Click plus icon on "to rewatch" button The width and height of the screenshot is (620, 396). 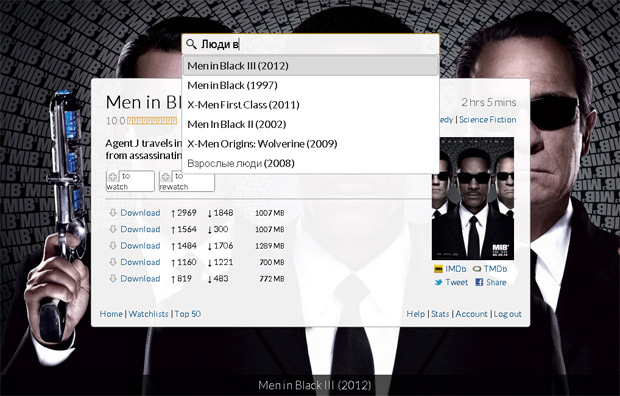coord(166,177)
